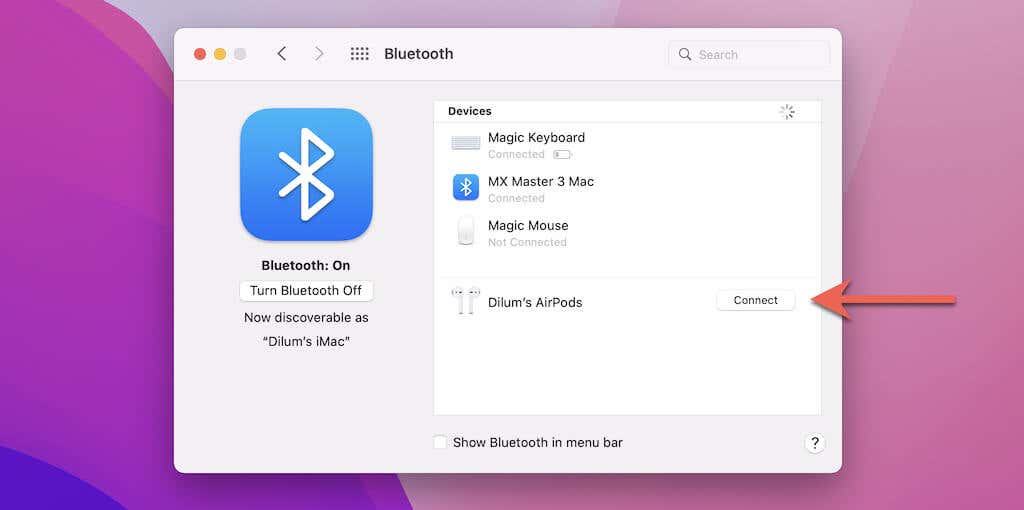Click the "Bluetooth: On" status text
Screen dimensions: 1024x510
(306, 265)
